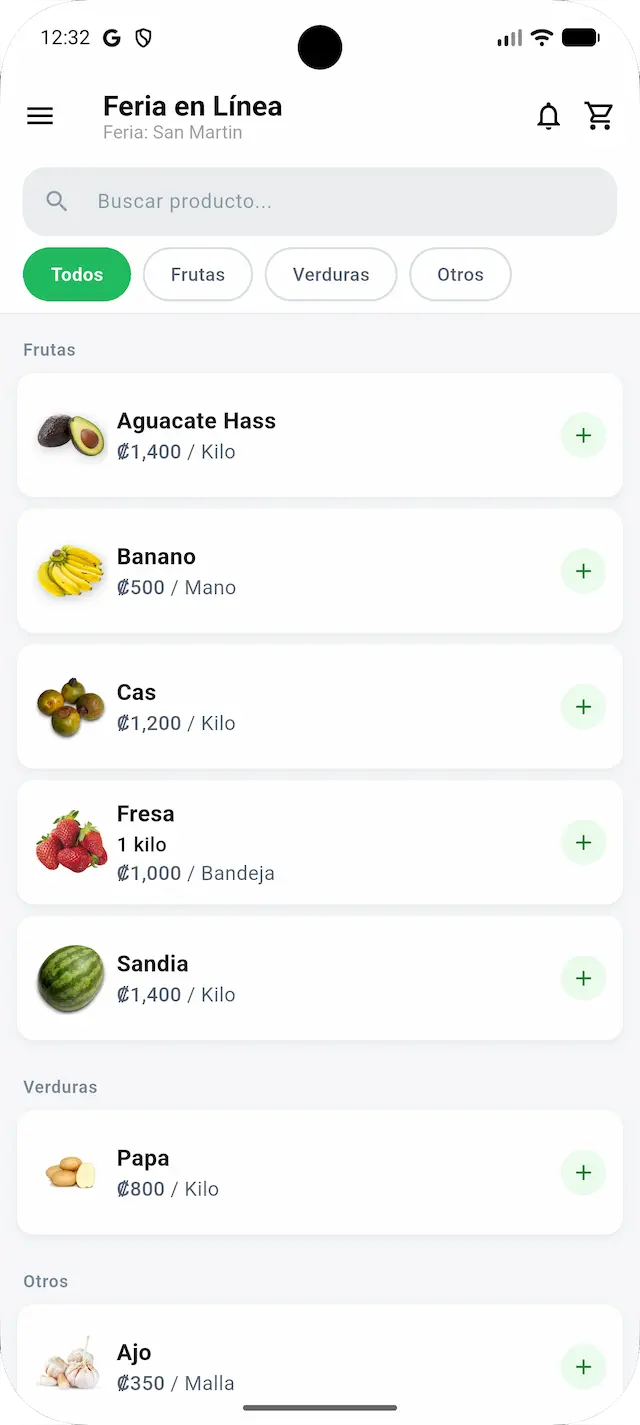Add Ajo with the plus icon
The image size is (640, 1425).
[583, 1367]
